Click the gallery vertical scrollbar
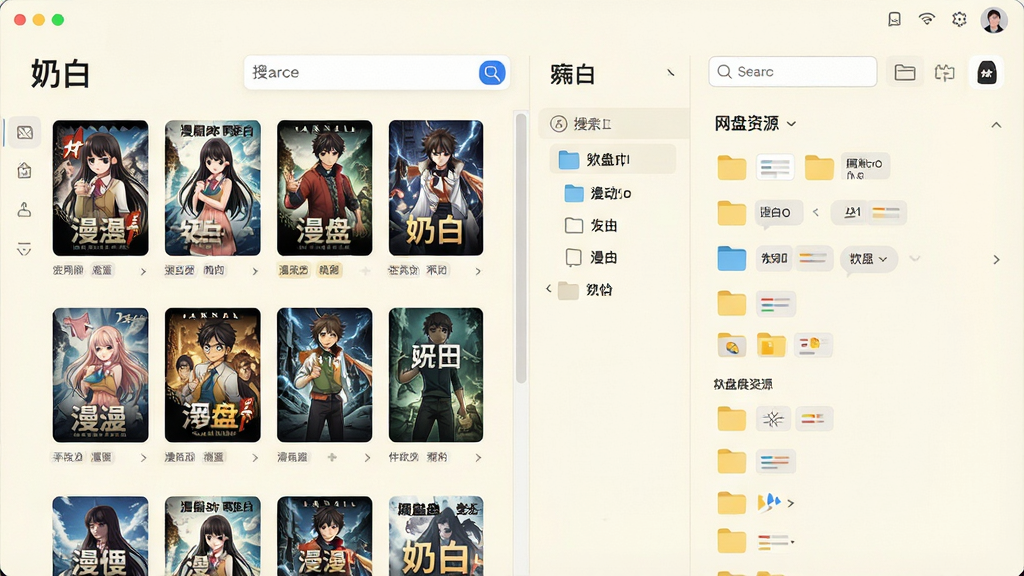The height and width of the screenshot is (576, 1024). [x=520, y=248]
